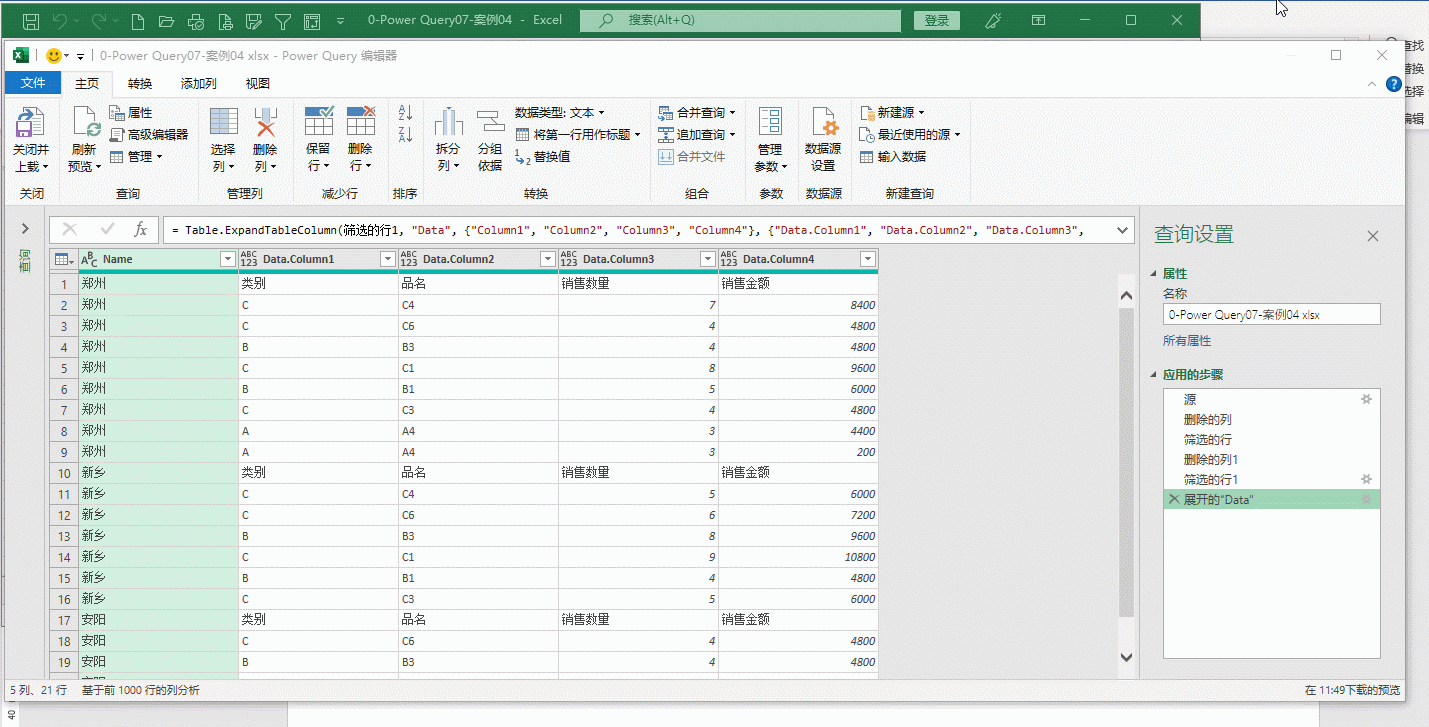Close the Query Settings (查询设置) pane
The width and height of the screenshot is (1429, 727).
point(1373,236)
